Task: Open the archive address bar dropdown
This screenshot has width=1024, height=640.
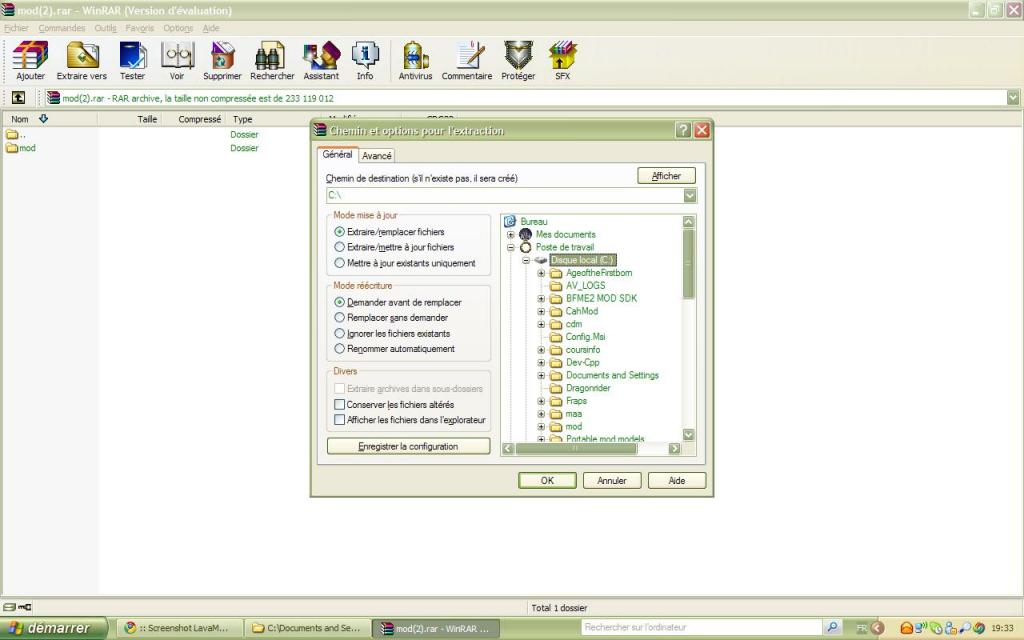Action: (x=1012, y=98)
